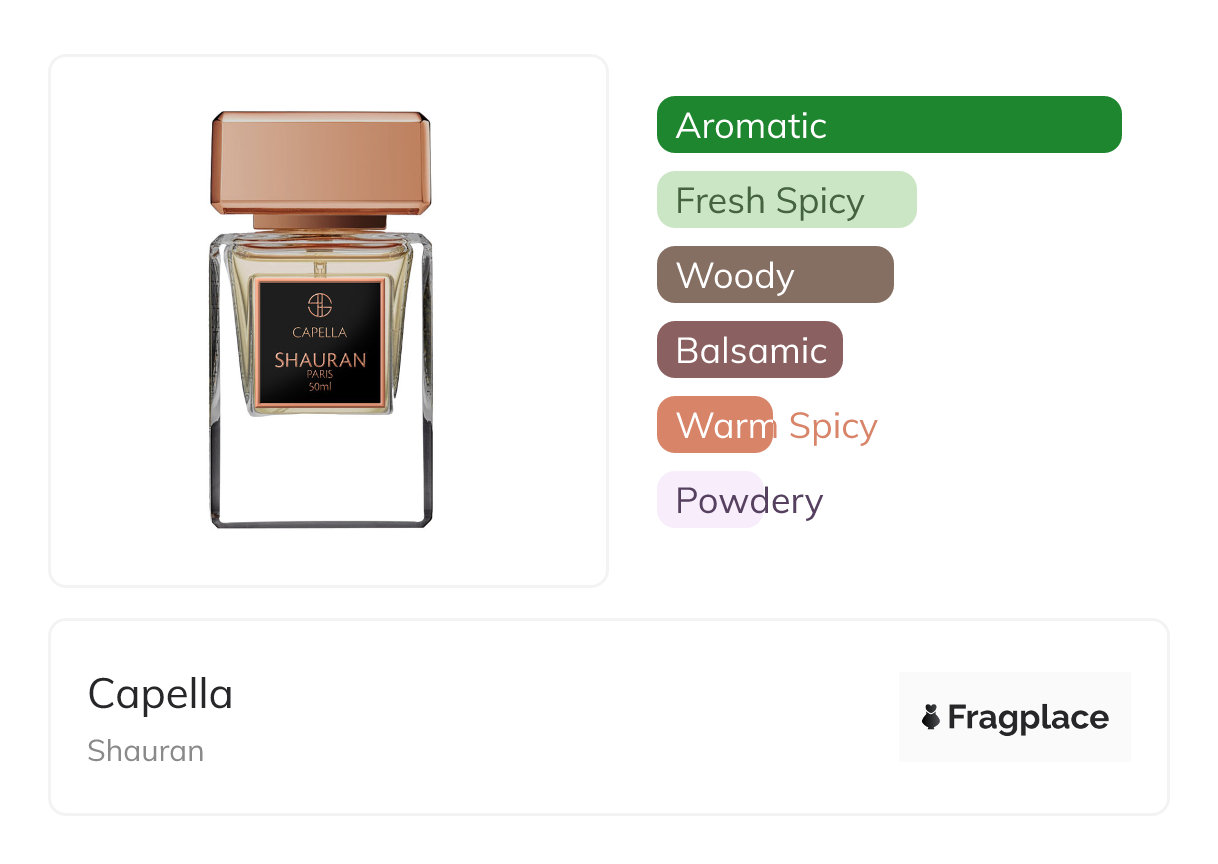Click the clear glass base of the bottle
The height and width of the screenshot is (864, 1218).
coord(321,470)
